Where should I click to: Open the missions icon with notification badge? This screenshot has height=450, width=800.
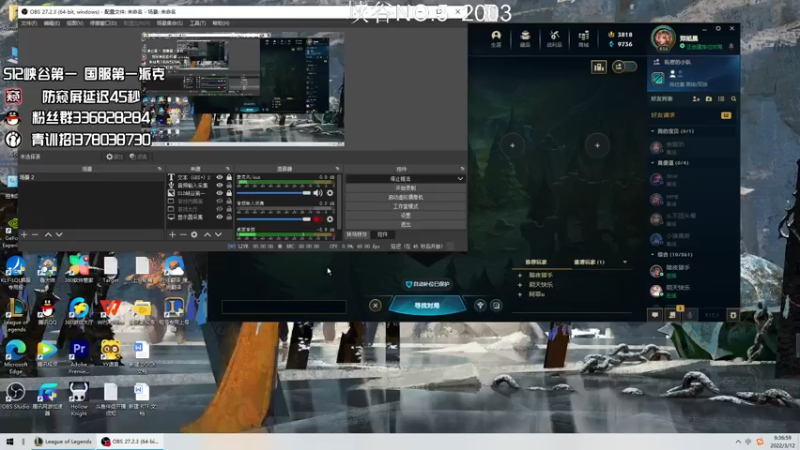click(672, 315)
